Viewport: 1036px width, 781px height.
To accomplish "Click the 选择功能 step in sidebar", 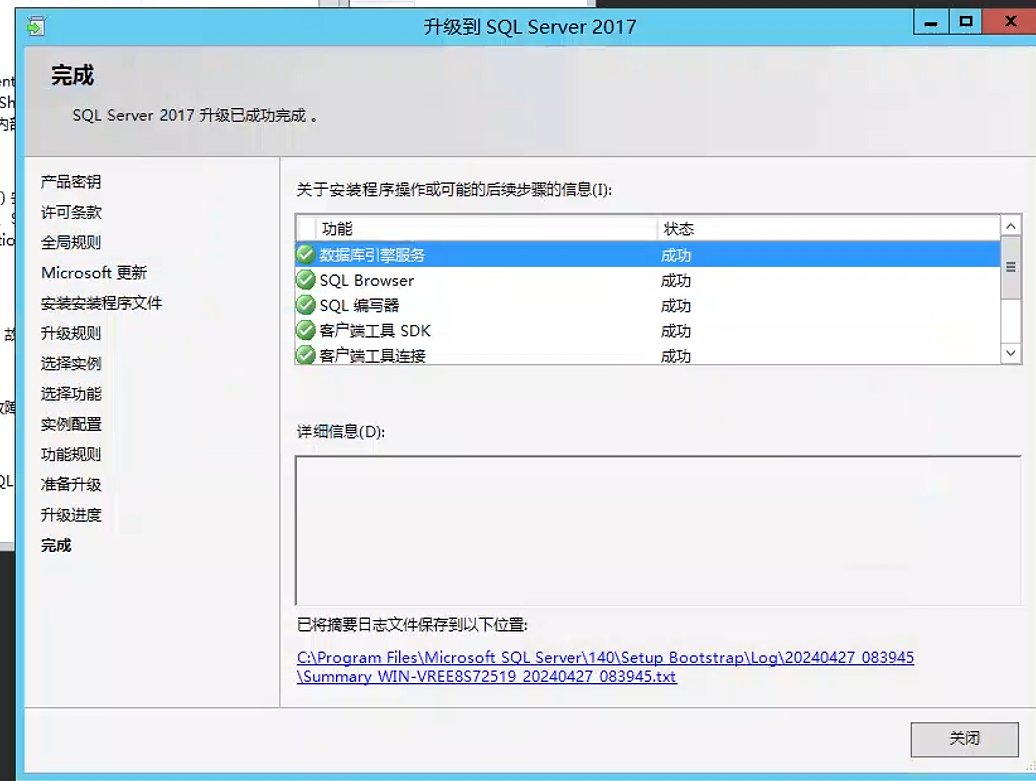I will pos(71,394).
